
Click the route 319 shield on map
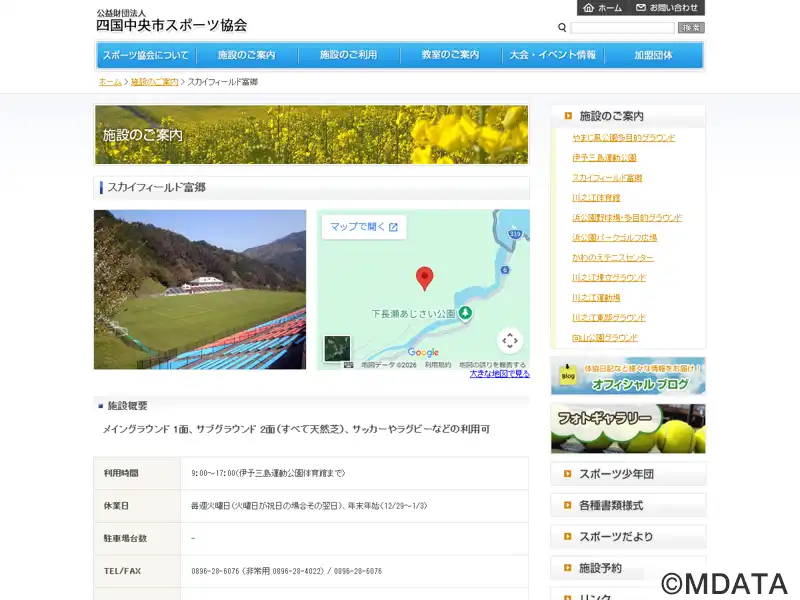click(x=514, y=234)
